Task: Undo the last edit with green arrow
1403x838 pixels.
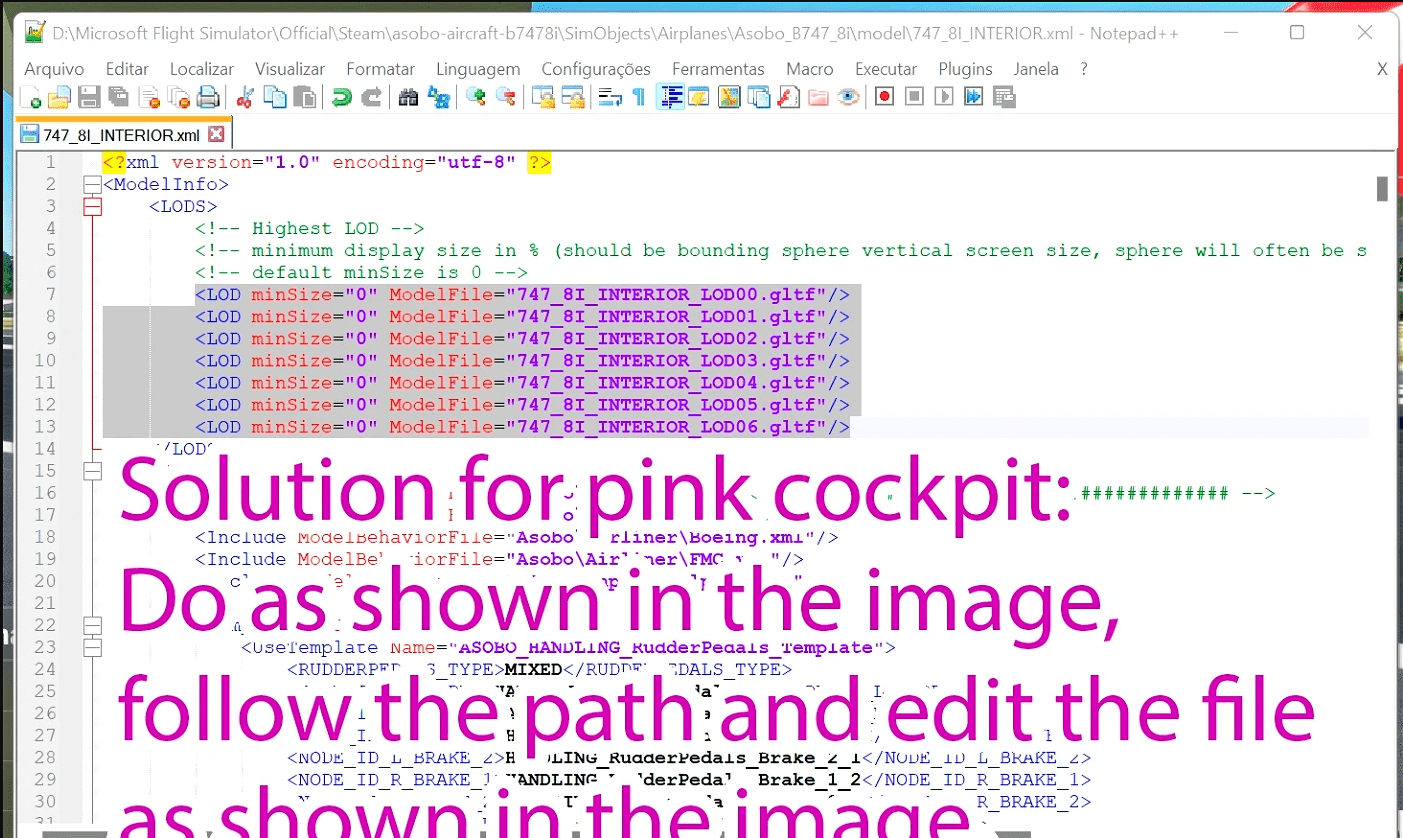Action: coord(342,97)
